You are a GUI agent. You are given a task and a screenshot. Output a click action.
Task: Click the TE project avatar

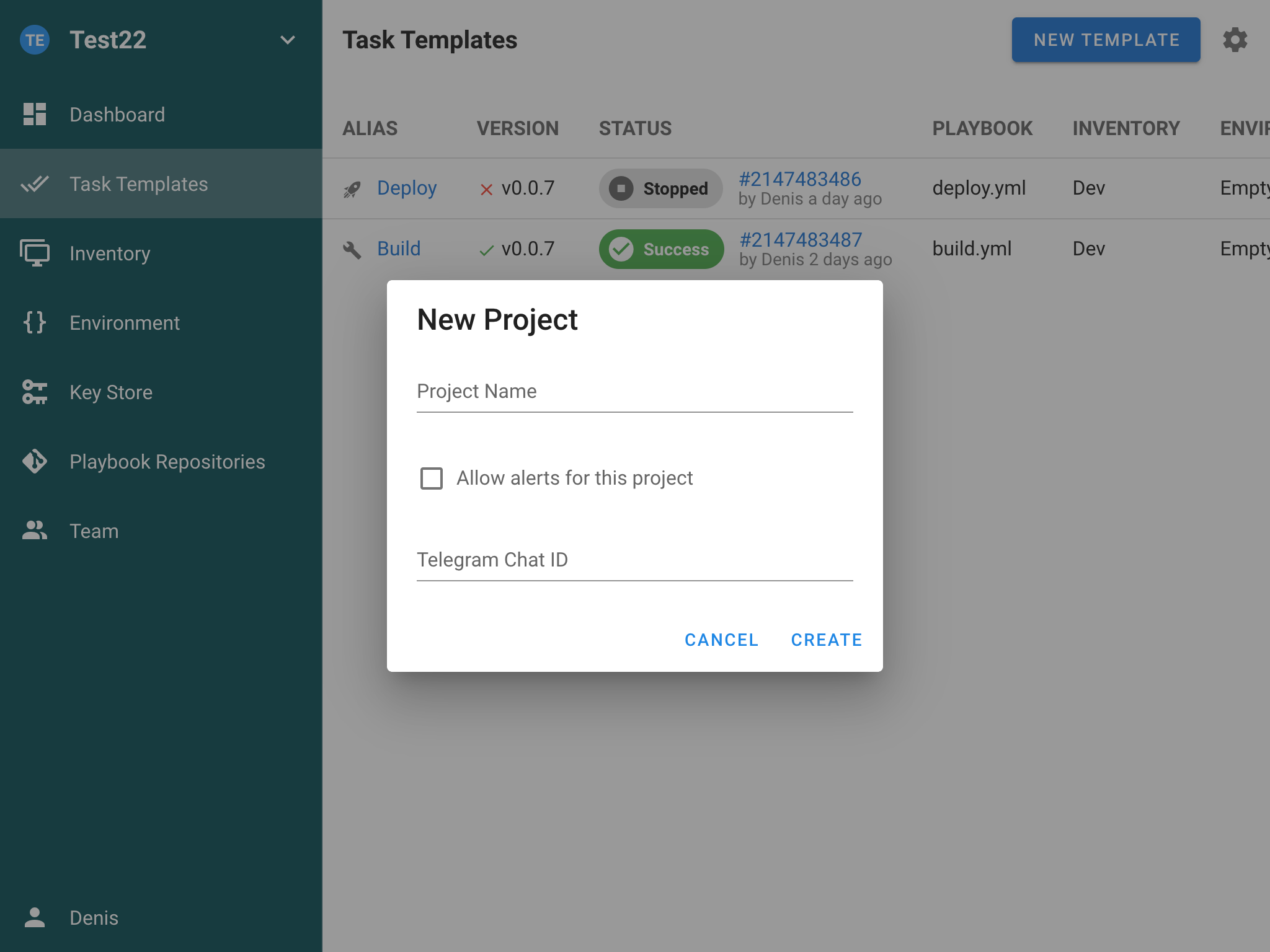(35, 40)
